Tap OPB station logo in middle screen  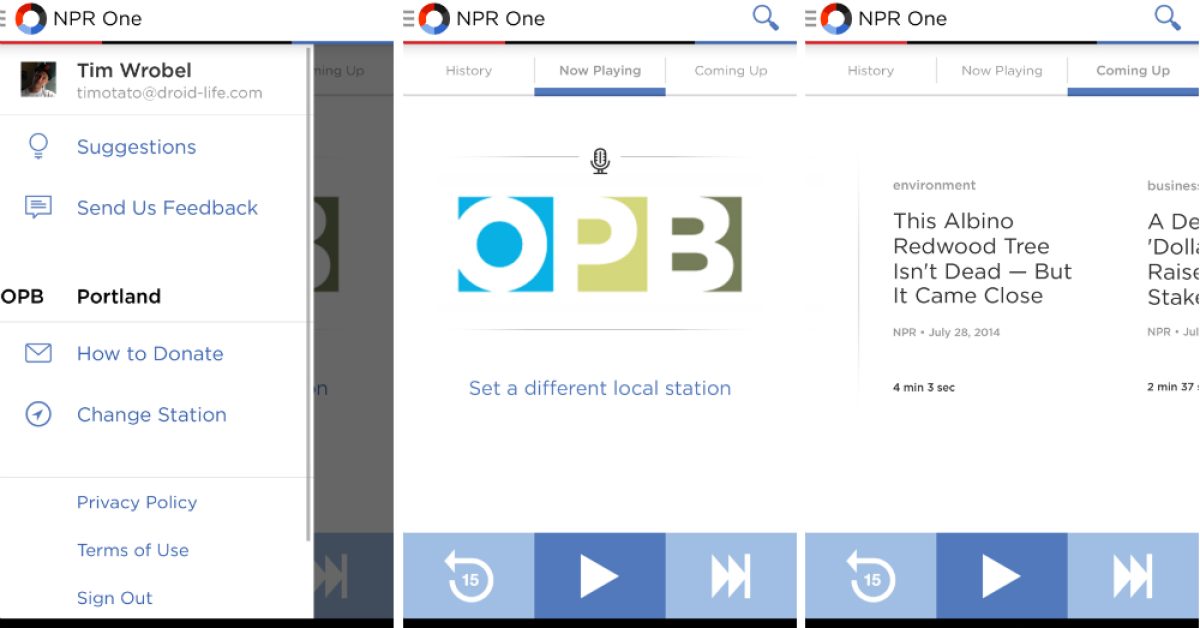click(600, 244)
